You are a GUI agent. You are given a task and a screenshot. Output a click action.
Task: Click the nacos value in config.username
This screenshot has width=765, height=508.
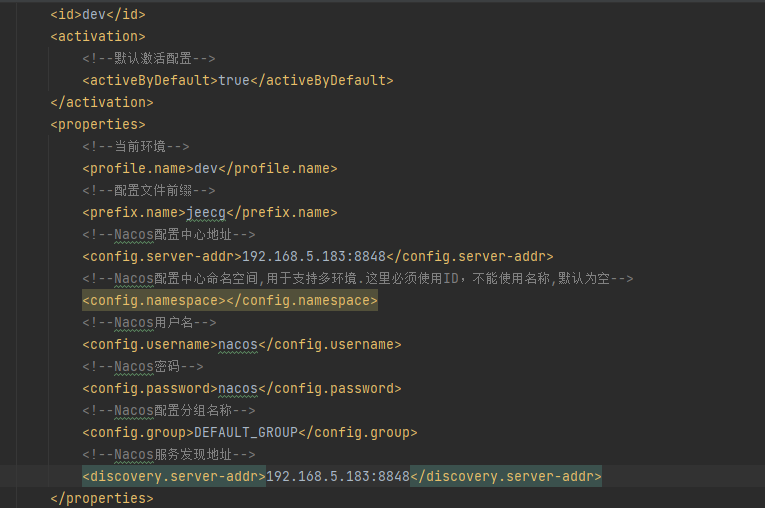click(238, 345)
